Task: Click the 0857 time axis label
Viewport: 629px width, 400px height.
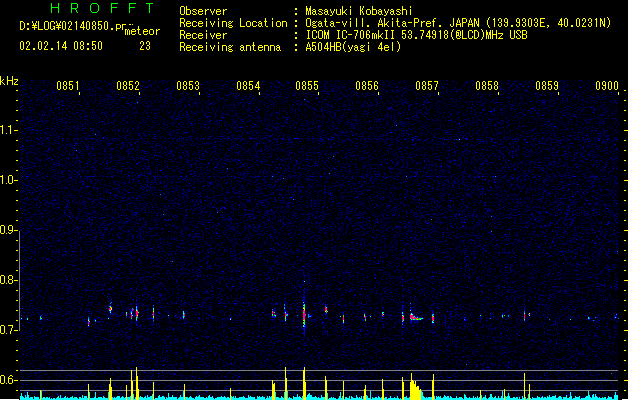Action: (427, 86)
